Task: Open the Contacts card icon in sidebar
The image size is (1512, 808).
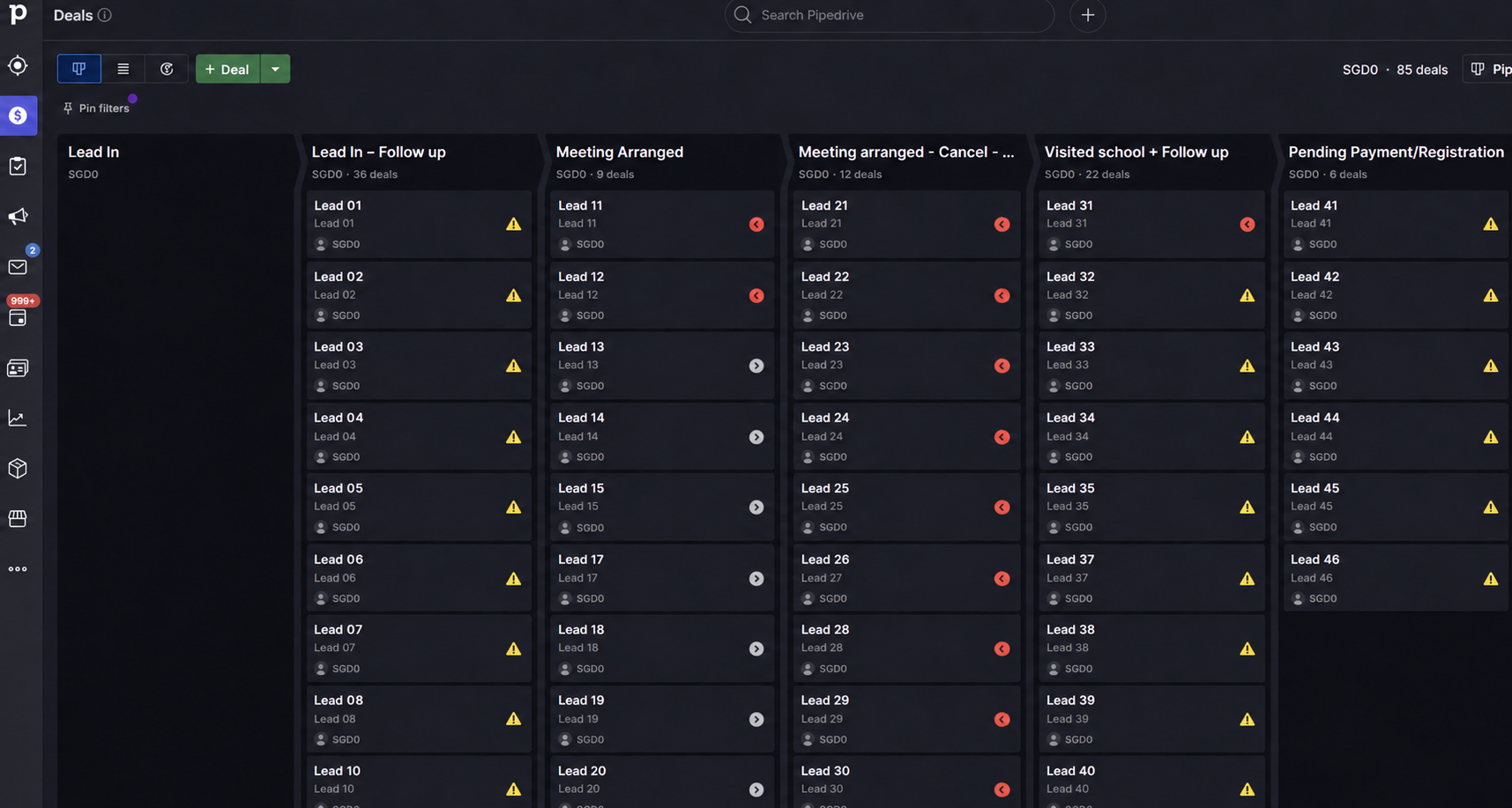Action: (18, 368)
